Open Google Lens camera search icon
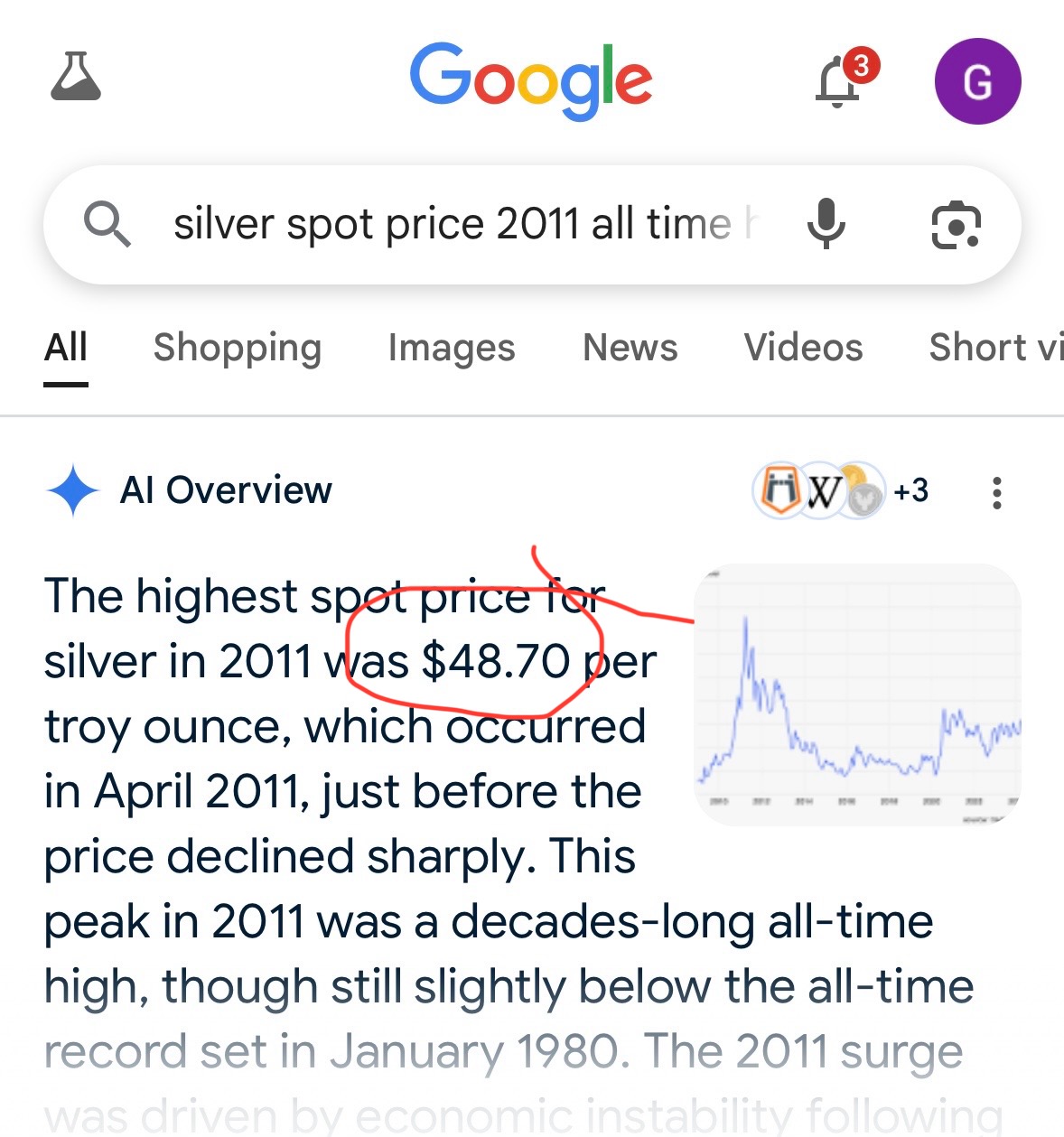 [956, 225]
